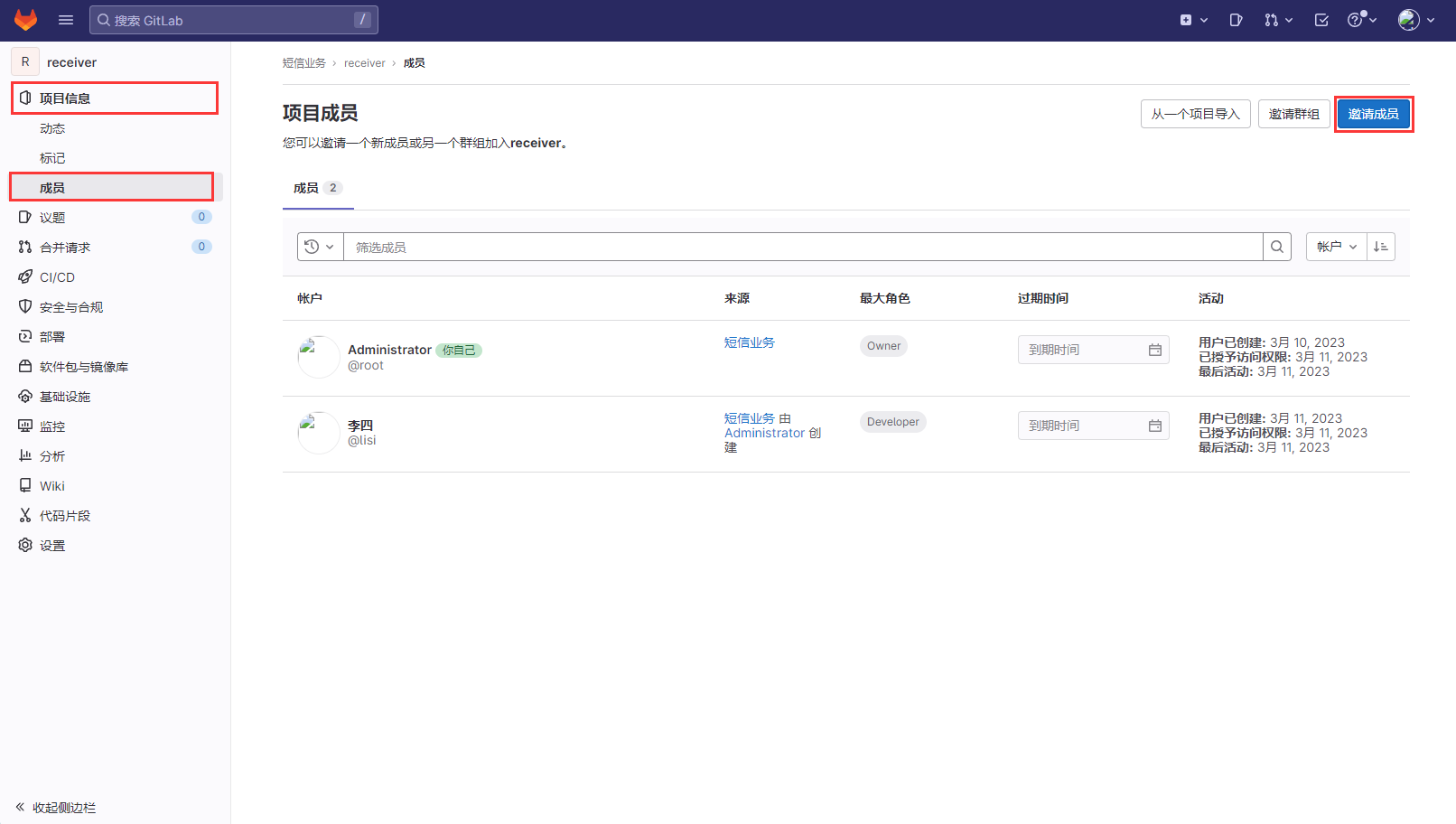The height and width of the screenshot is (824, 1456).
Task: Click the 邀请群组 button
Action: coord(1293,114)
